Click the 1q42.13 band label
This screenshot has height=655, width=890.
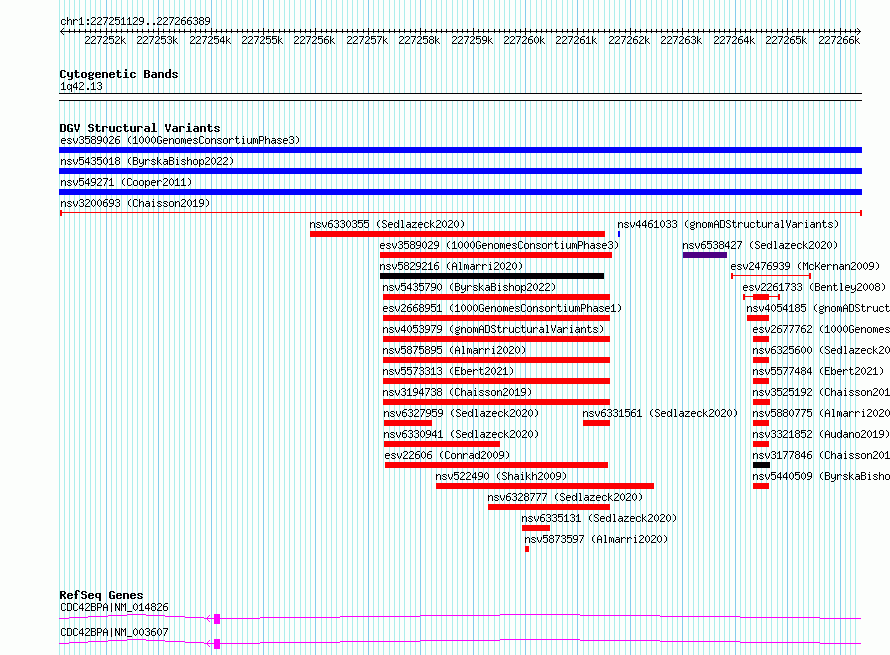pyautogui.click(x=81, y=86)
